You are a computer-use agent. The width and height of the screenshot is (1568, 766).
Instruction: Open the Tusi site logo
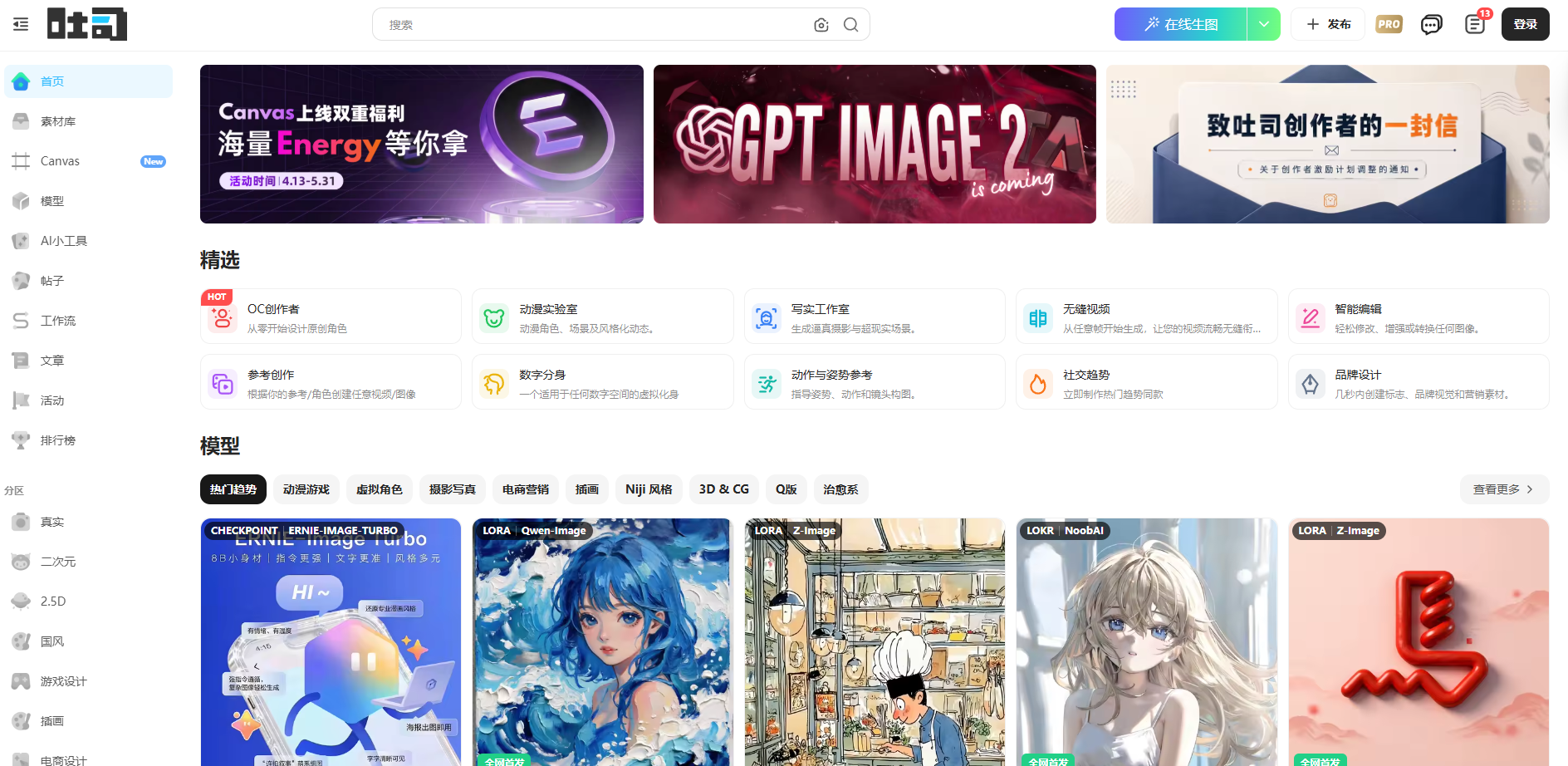click(87, 24)
